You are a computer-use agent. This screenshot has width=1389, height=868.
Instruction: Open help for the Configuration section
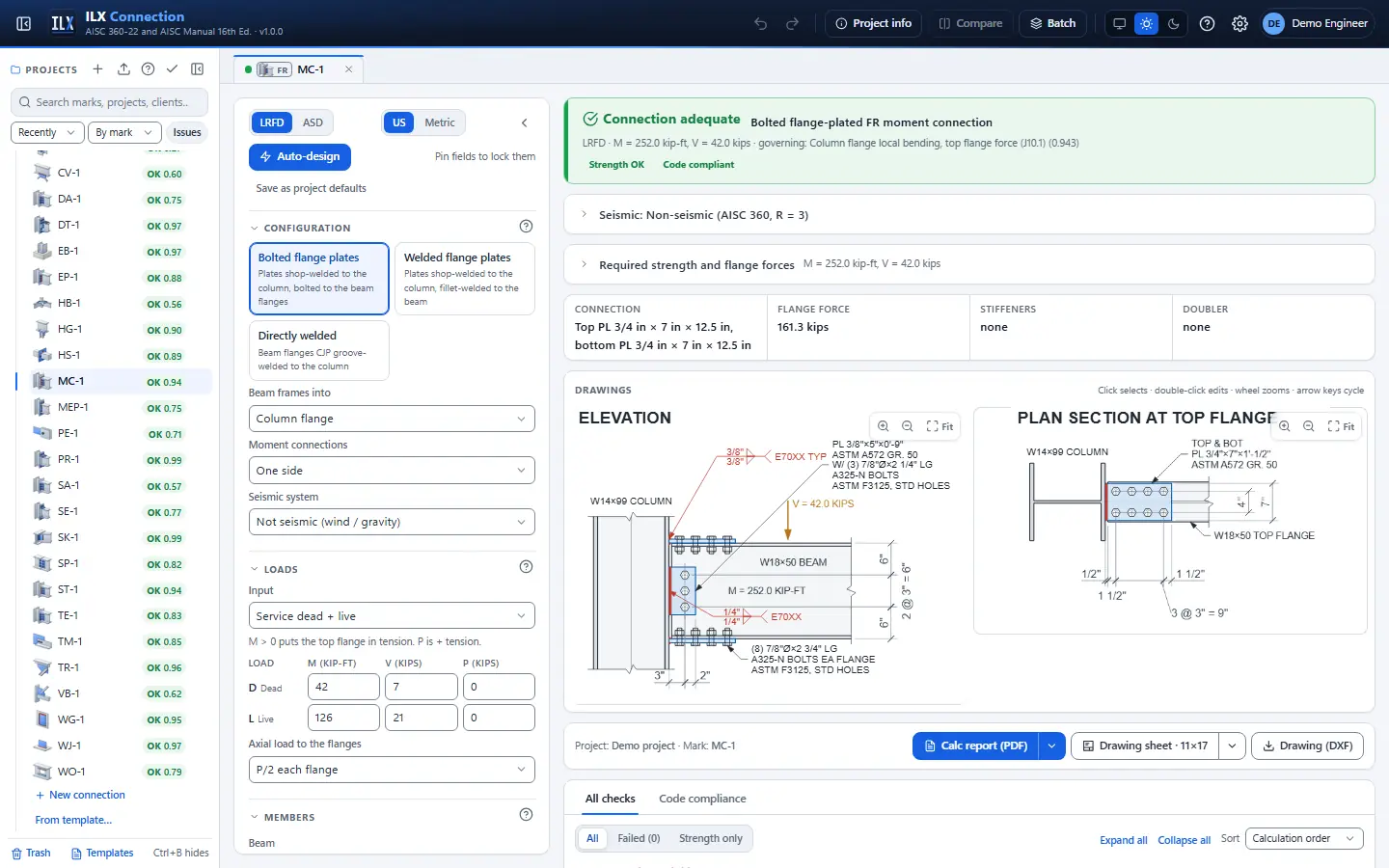[x=526, y=227]
